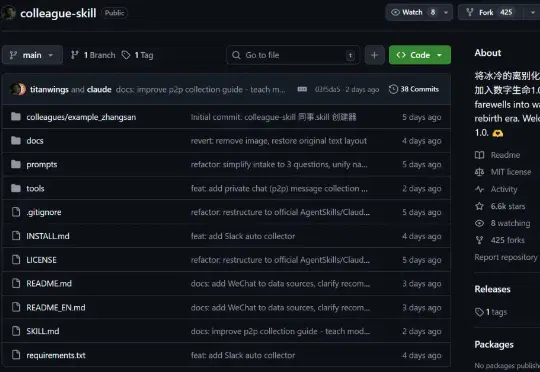This screenshot has width=540, height=372.
Task: Expand the Watch options dropdown arrow
Action: click(x=446, y=13)
